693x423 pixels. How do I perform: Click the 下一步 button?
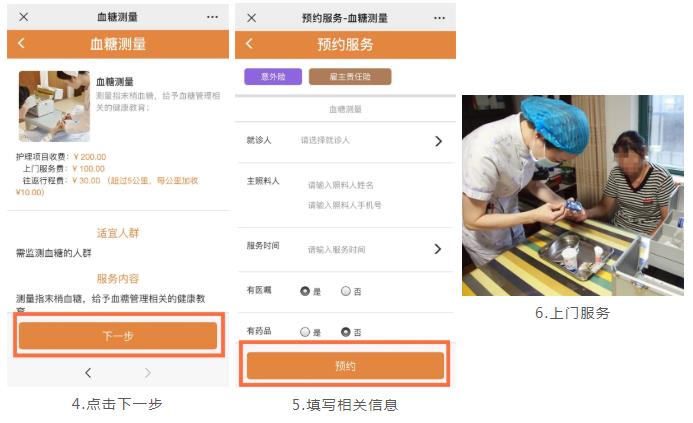click(118, 335)
